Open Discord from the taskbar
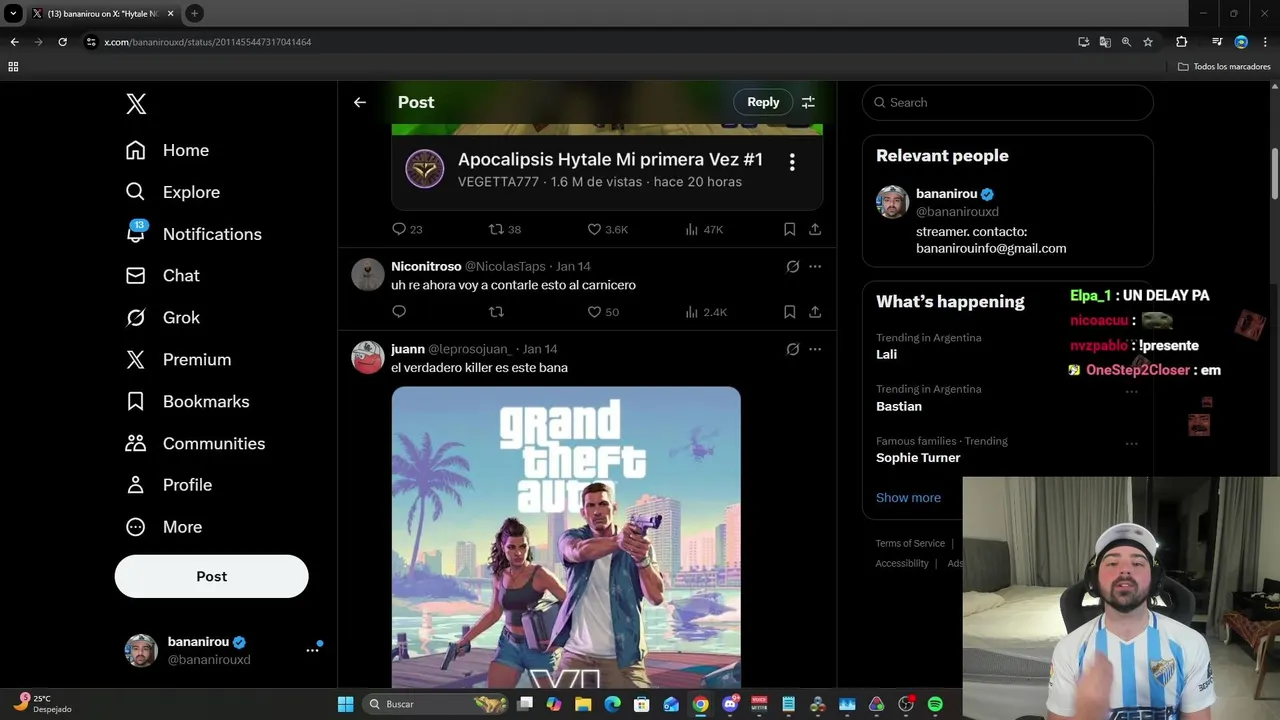 730,704
